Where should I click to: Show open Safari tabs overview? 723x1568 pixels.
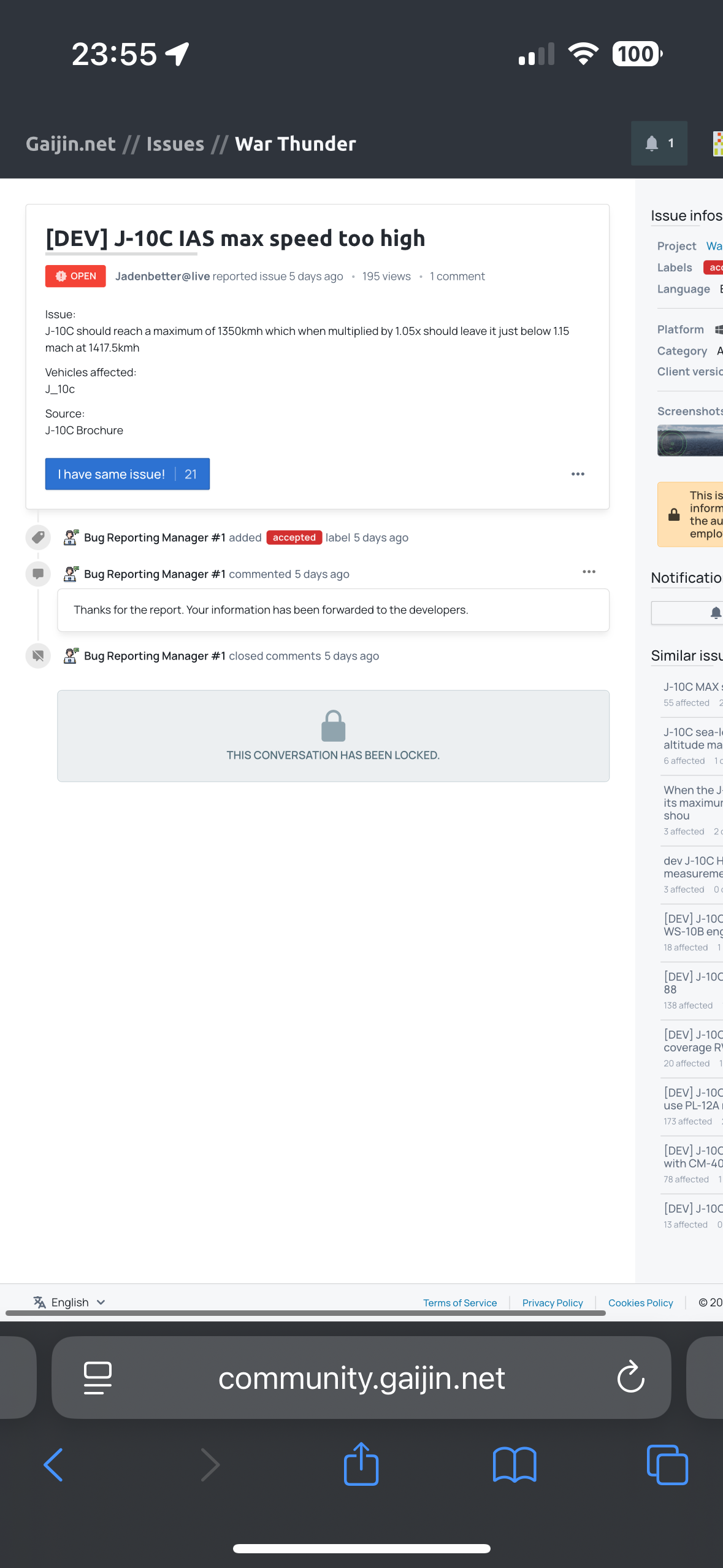pyautogui.click(x=667, y=1465)
